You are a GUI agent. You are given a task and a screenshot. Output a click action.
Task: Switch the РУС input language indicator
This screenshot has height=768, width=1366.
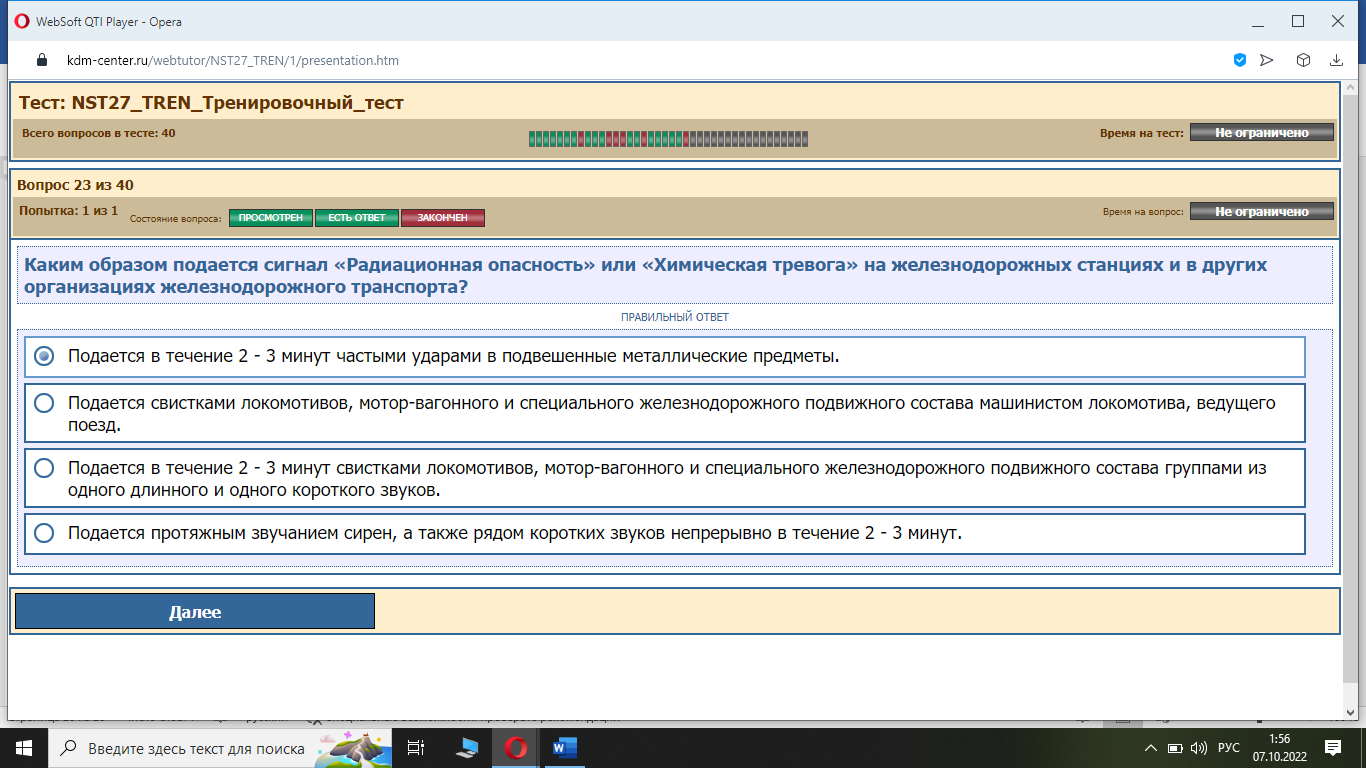click(x=1229, y=748)
